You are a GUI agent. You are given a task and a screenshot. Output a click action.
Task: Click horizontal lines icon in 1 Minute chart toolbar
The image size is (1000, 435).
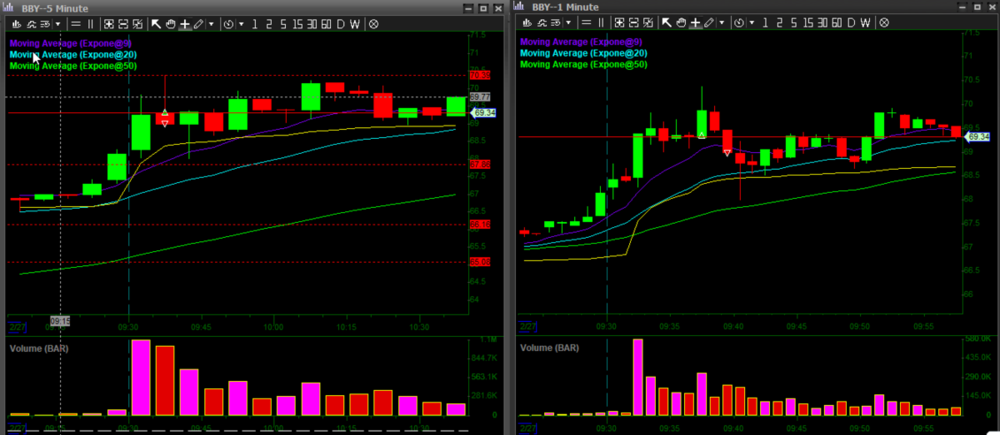(586, 22)
